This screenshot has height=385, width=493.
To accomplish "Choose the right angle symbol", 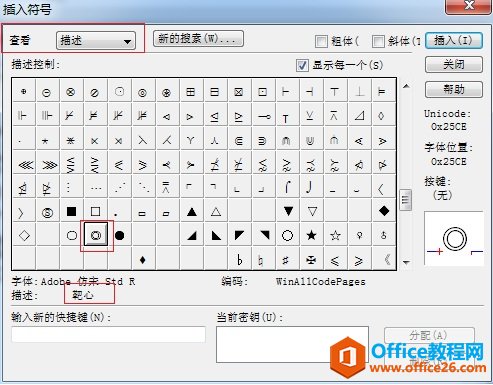I will 359,116.
